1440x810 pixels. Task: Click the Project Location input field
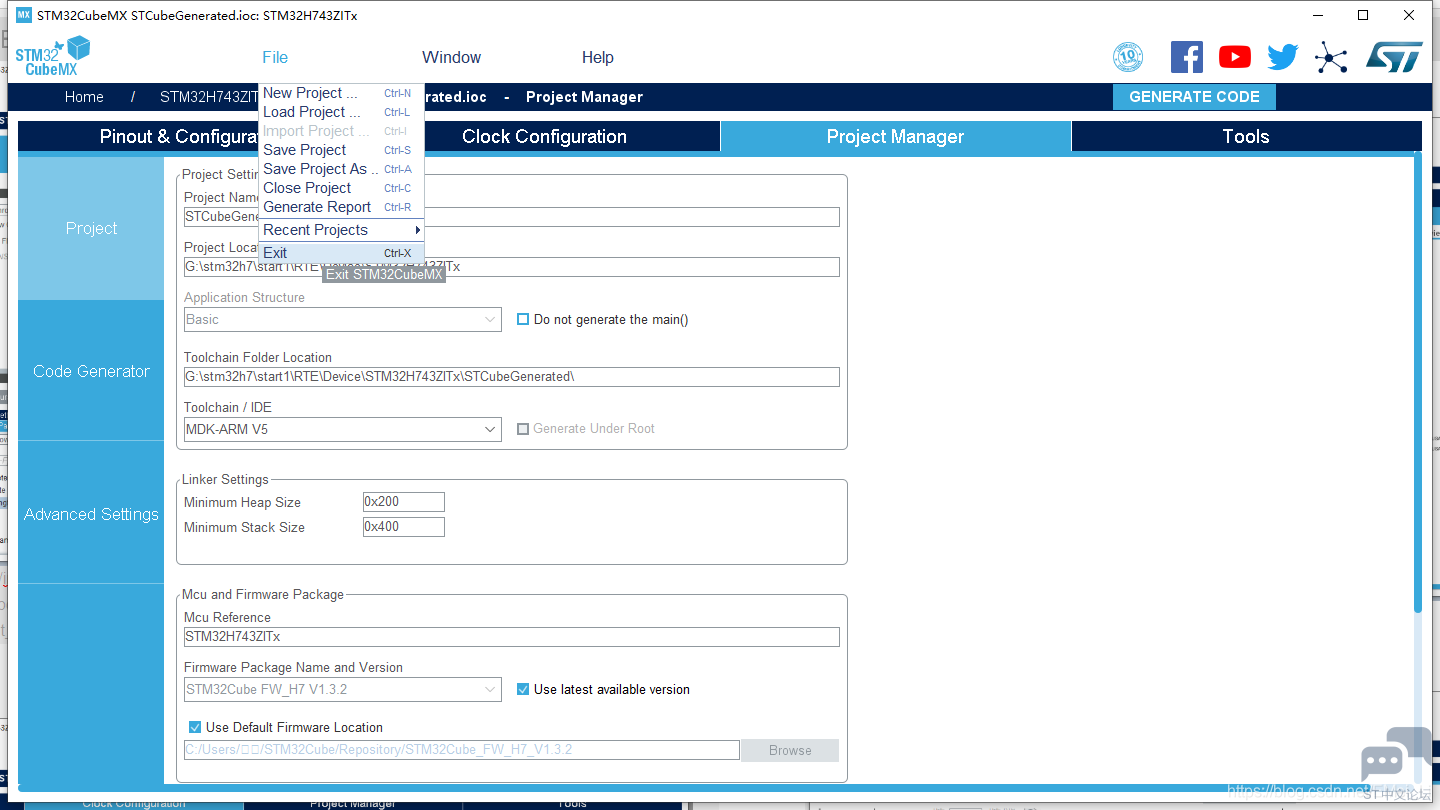click(x=512, y=267)
